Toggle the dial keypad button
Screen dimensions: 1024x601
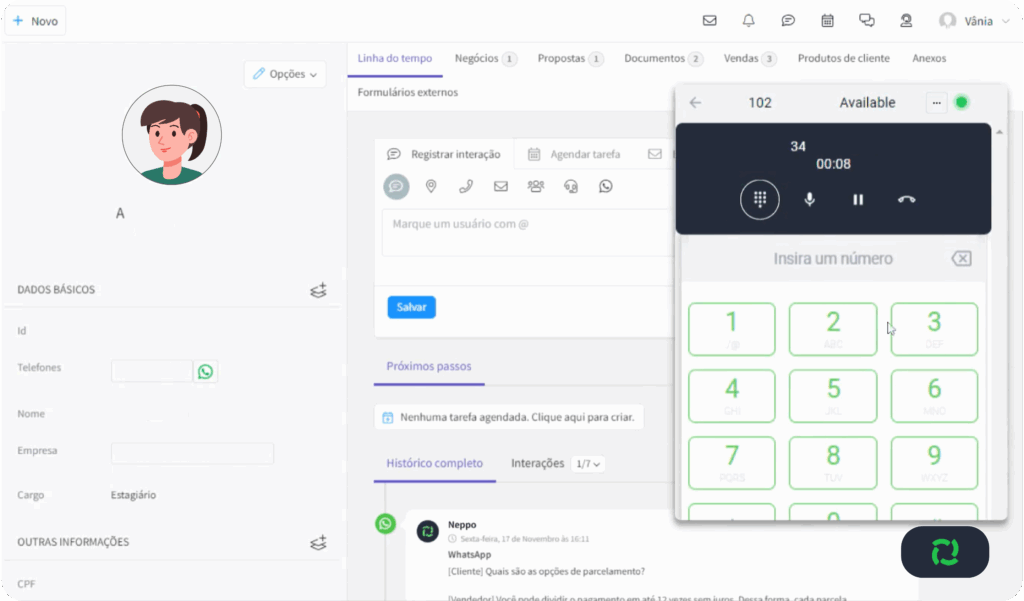pos(760,199)
